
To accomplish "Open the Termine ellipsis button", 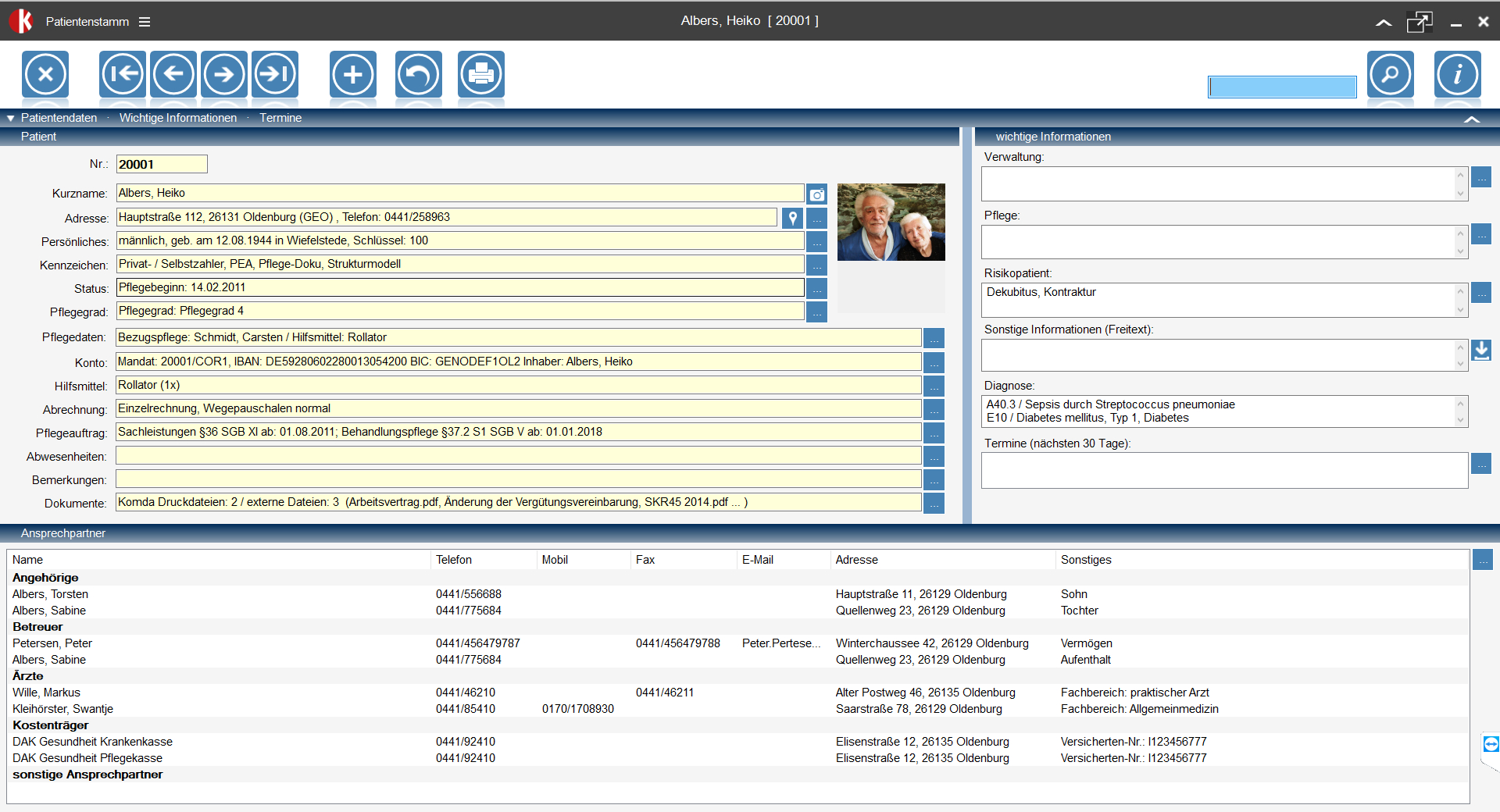I will click(1481, 463).
